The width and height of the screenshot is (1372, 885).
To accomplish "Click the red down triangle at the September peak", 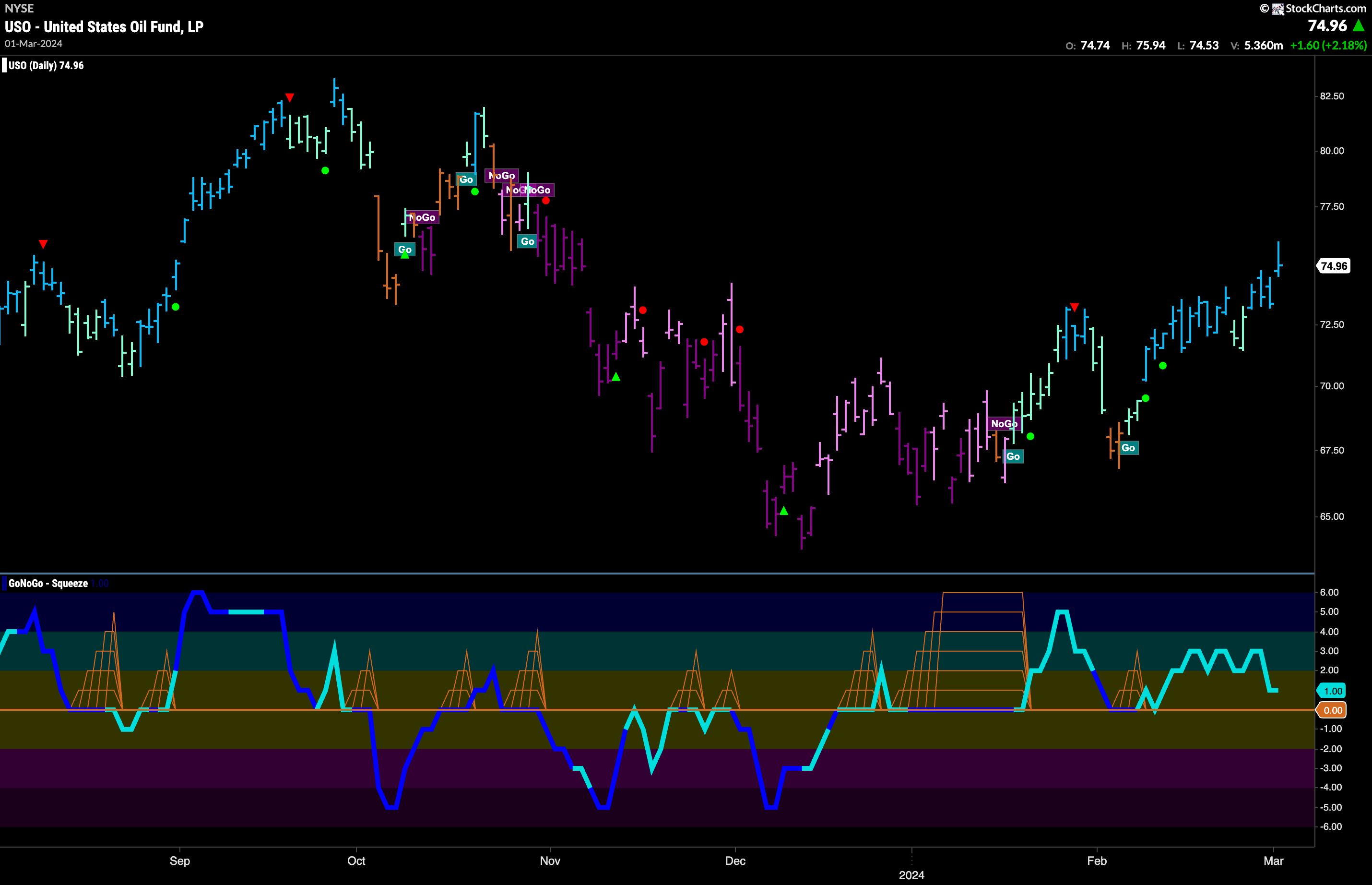I will click(x=289, y=98).
